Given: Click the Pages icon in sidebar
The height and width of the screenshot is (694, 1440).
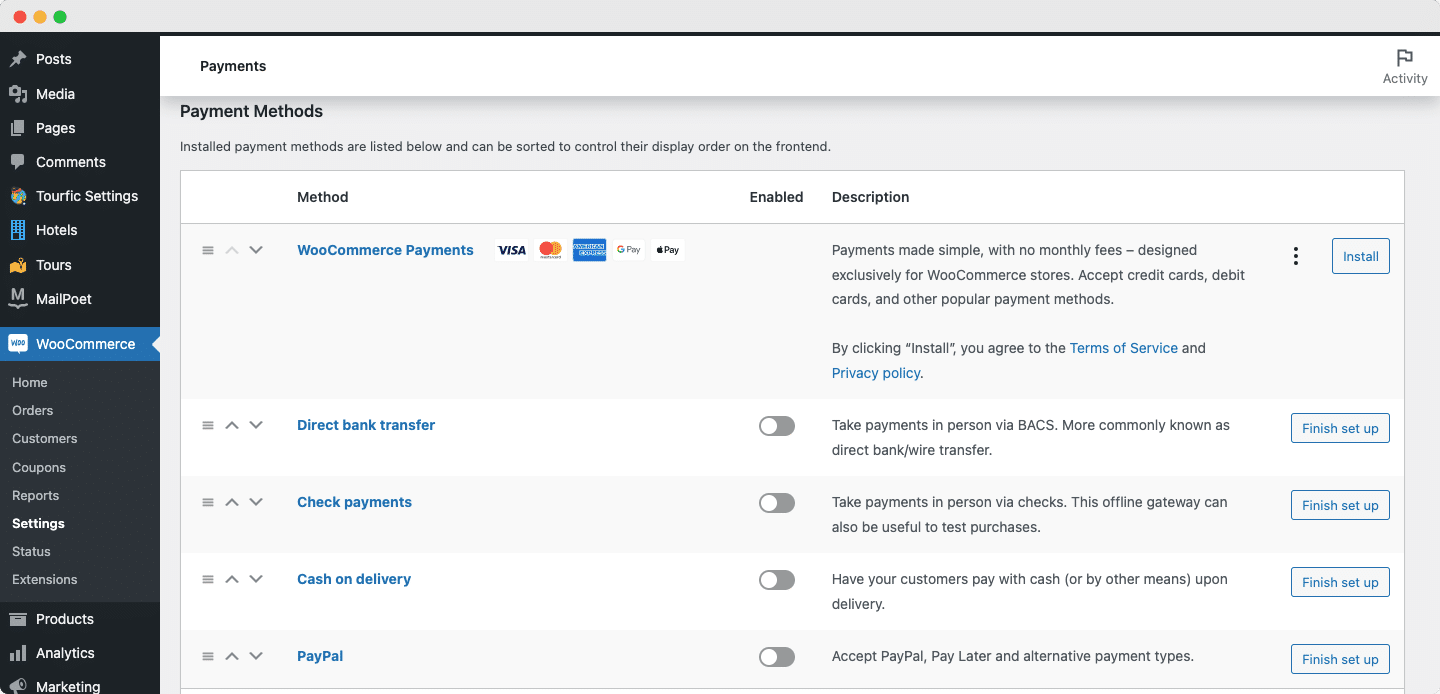Looking at the screenshot, I should click(x=18, y=128).
